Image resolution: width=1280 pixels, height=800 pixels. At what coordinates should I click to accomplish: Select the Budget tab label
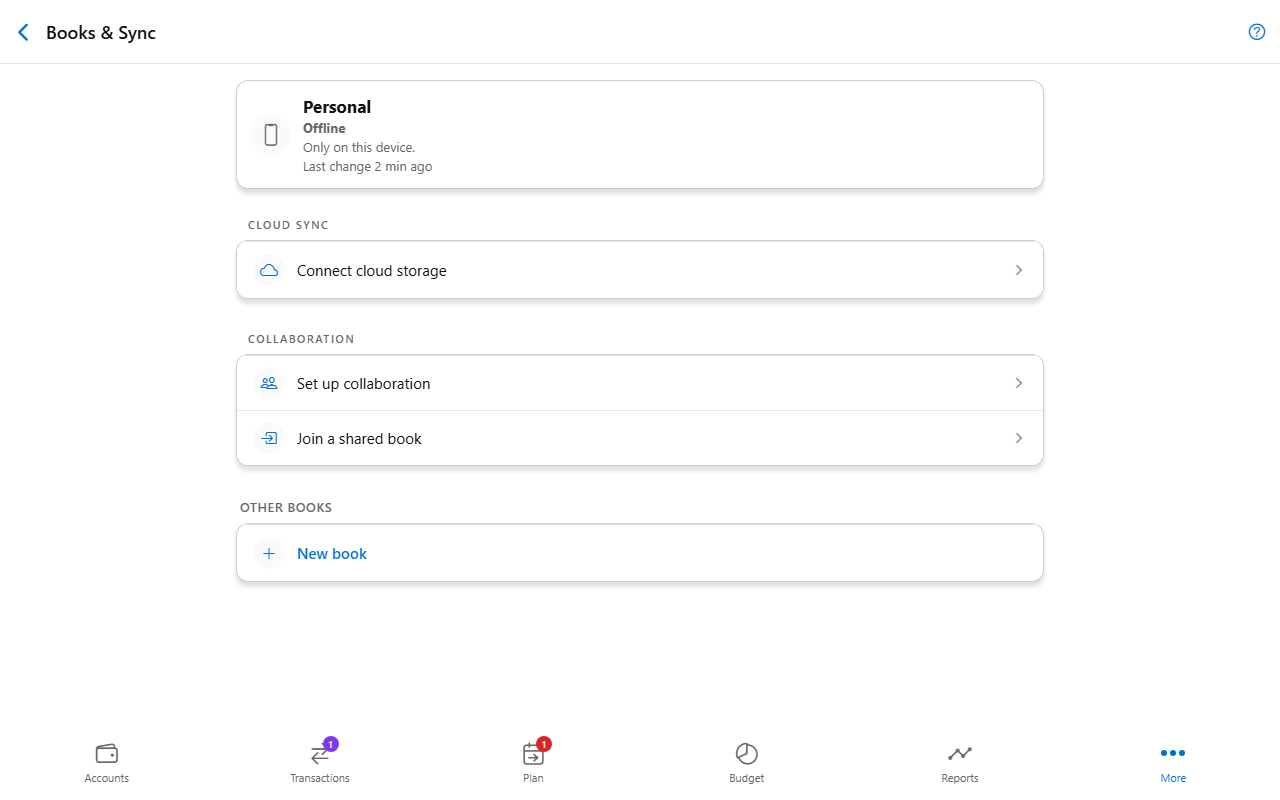(x=747, y=778)
